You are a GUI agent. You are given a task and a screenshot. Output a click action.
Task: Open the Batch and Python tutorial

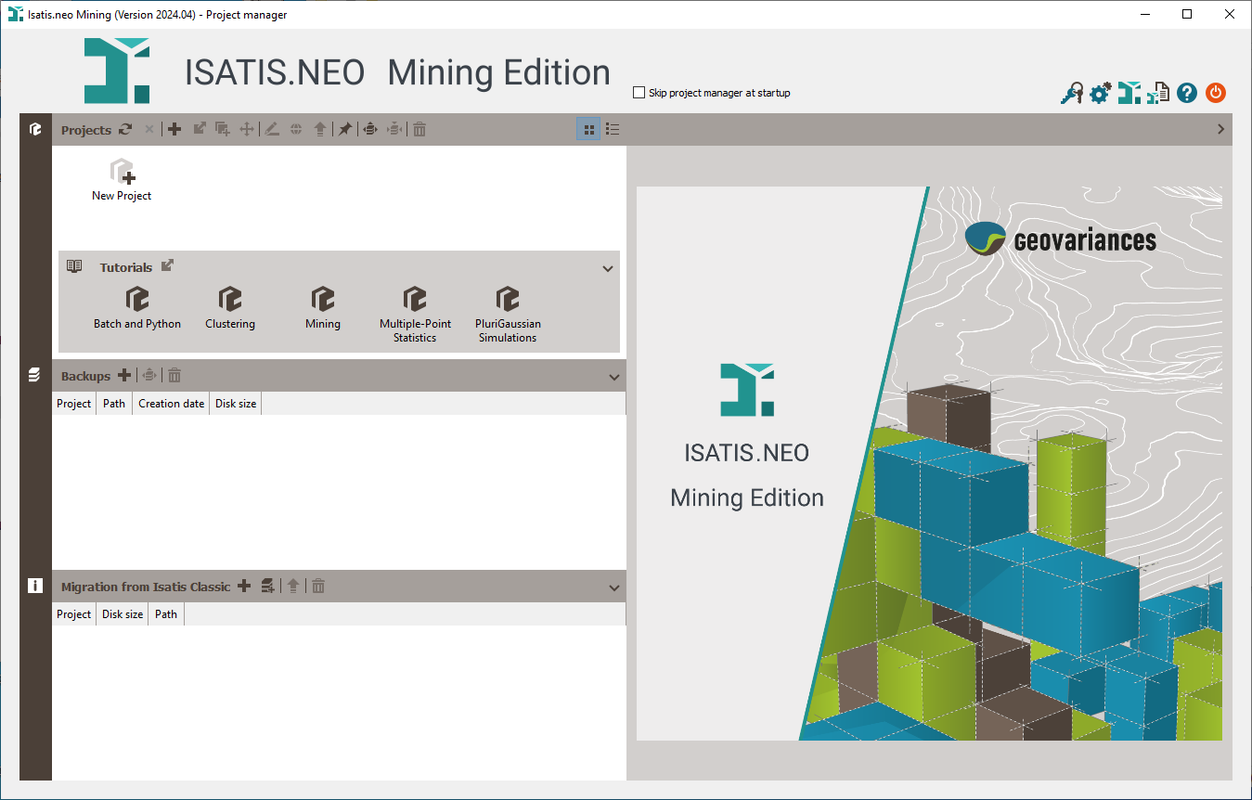coord(137,308)
